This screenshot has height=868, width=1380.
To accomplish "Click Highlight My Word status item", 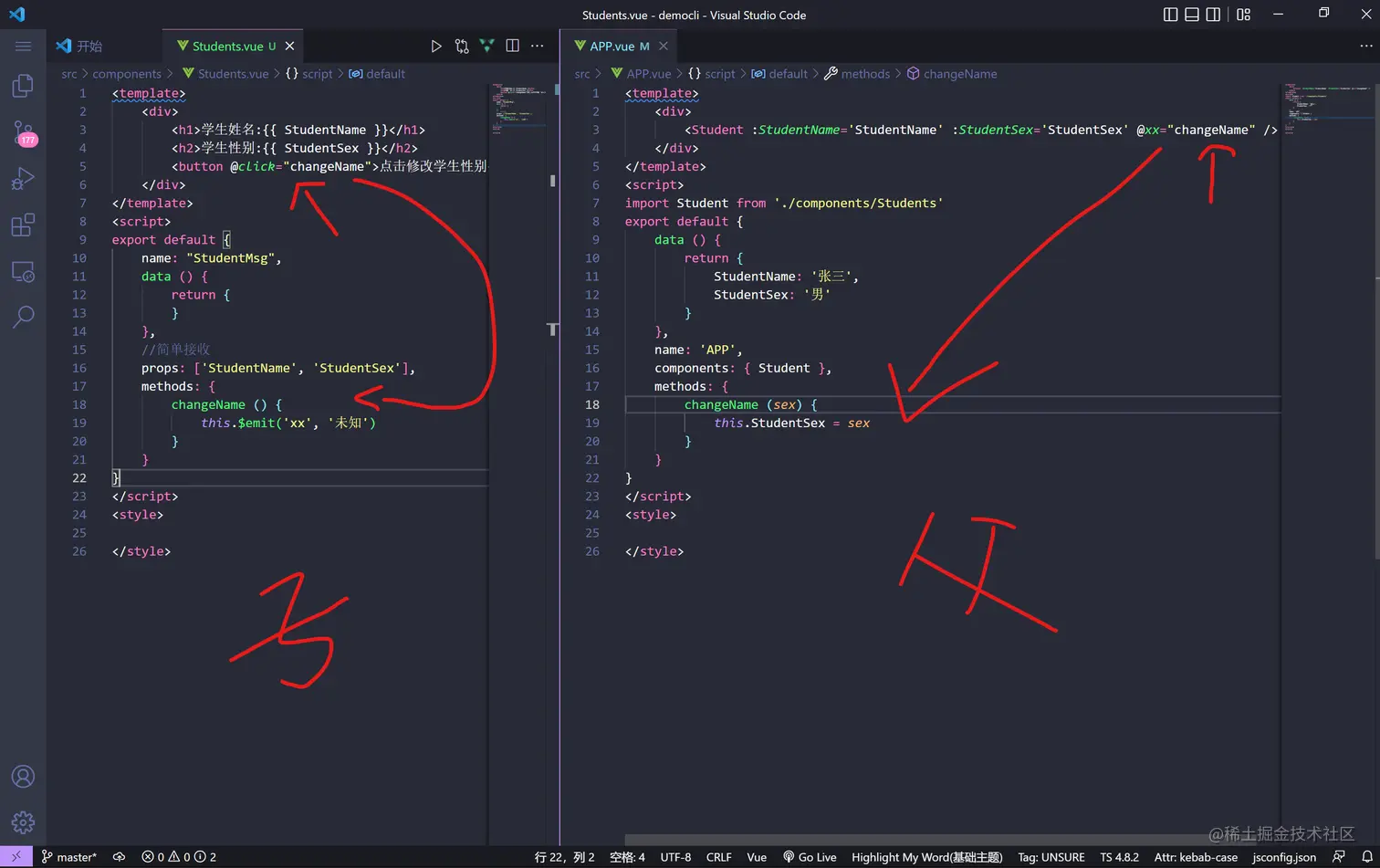I will (926, 857).
